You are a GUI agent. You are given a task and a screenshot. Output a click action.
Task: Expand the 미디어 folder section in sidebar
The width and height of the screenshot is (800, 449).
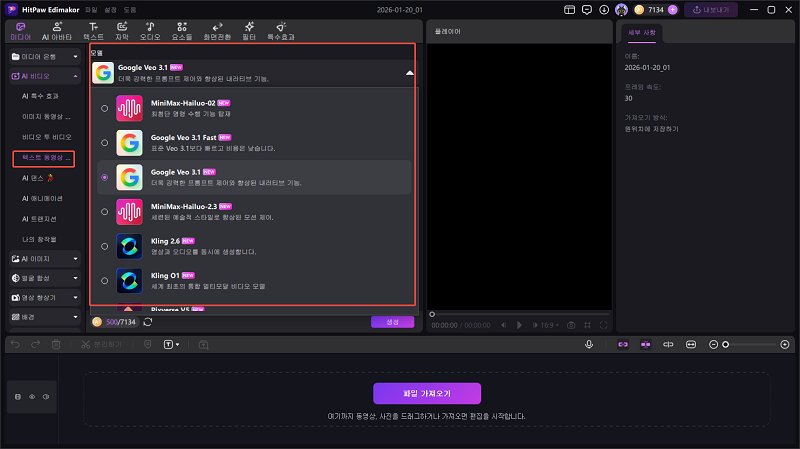pos(45,57)
